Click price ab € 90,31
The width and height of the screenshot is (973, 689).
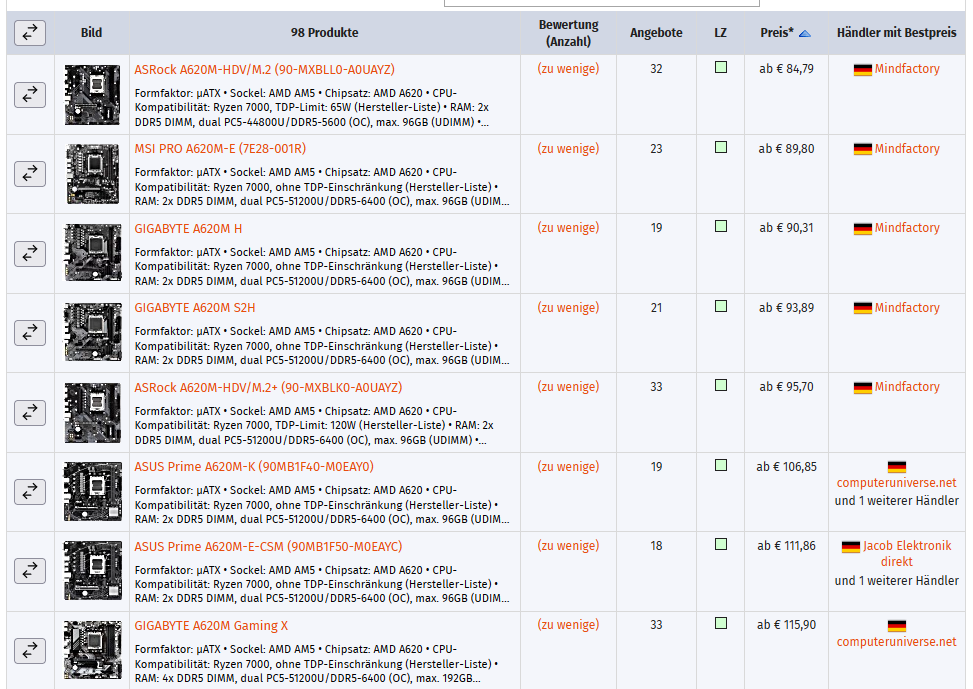(786, 228)
